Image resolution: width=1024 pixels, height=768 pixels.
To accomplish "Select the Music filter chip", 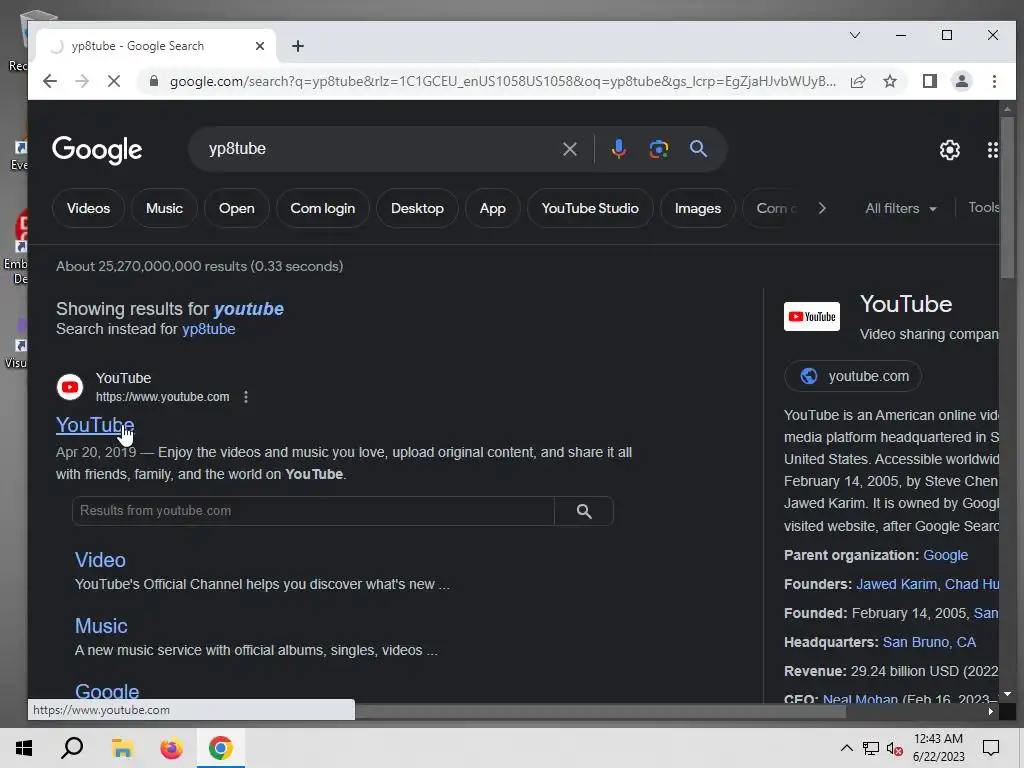I will point(164,208).
